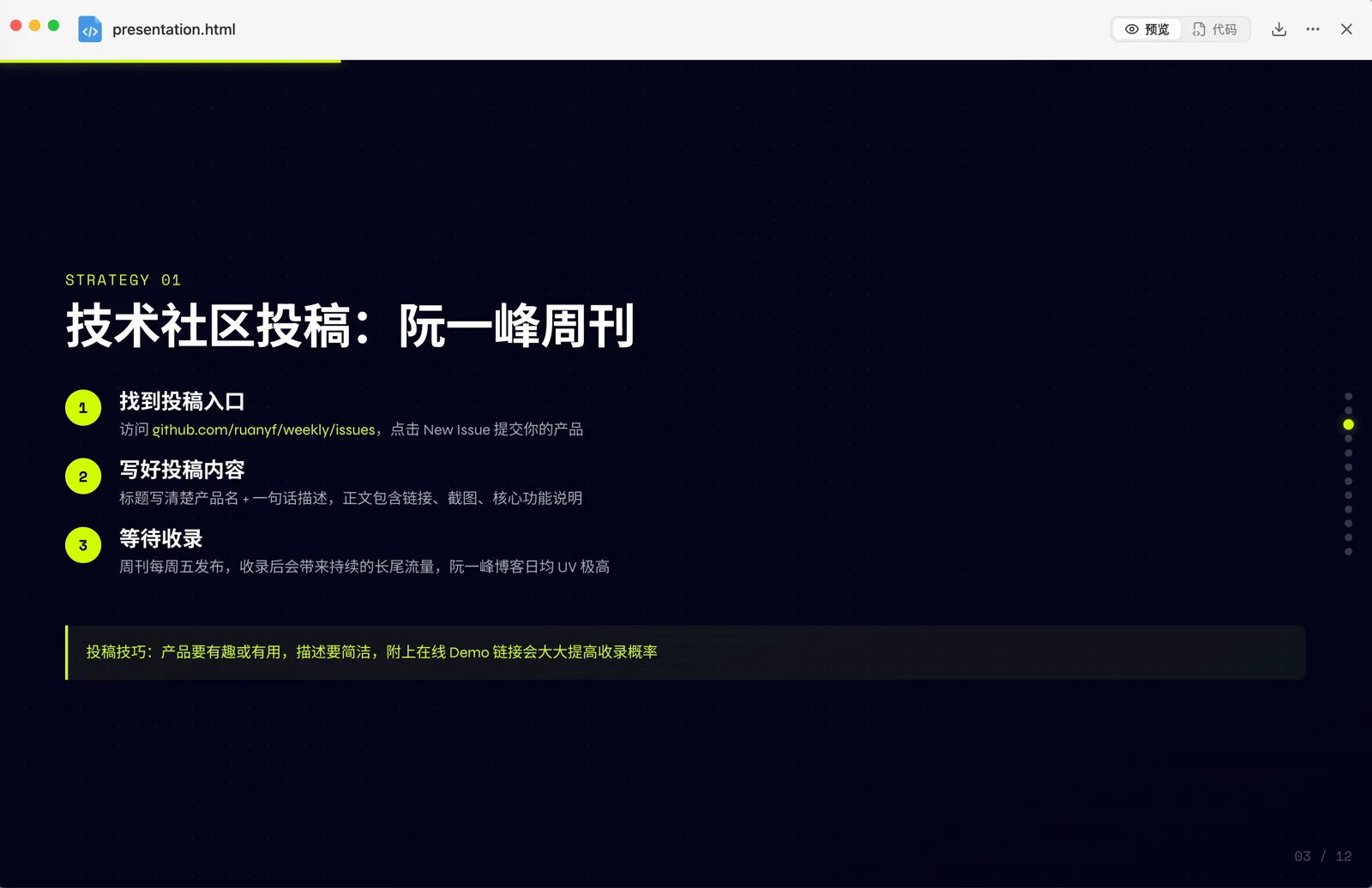Close the preview panel with X
1372x888 pixels.
[1346, 29]
